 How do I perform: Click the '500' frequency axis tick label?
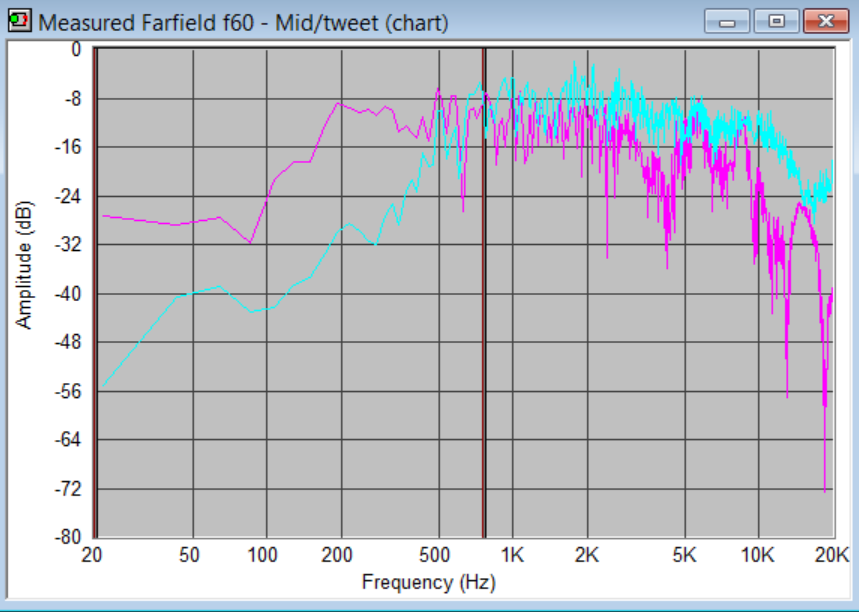[434, 556]
